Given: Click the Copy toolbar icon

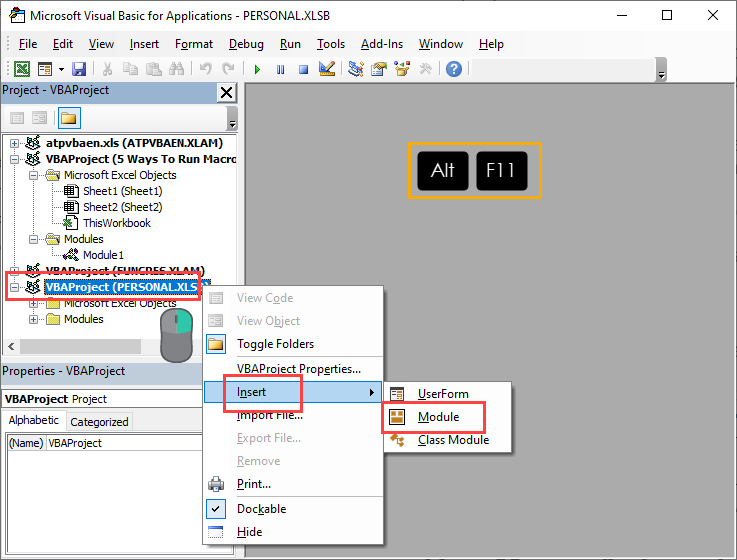Looking at the screenshot, I should [x=130, y=69].
